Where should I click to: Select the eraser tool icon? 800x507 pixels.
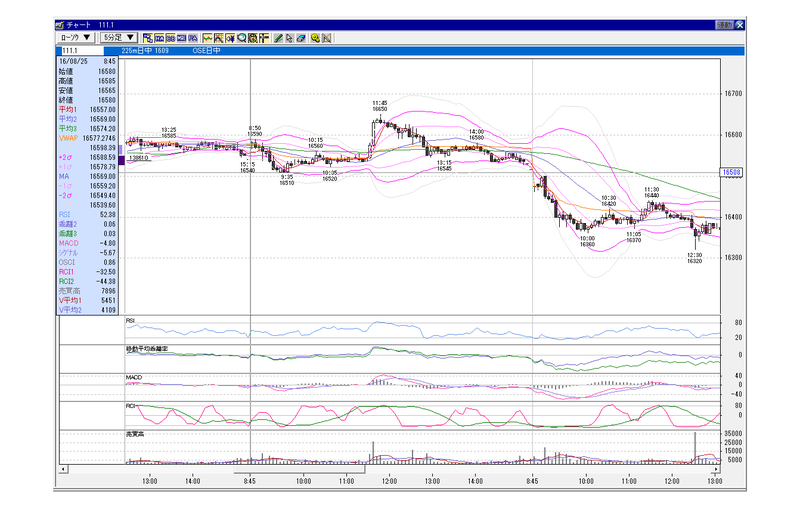point(301,38)
